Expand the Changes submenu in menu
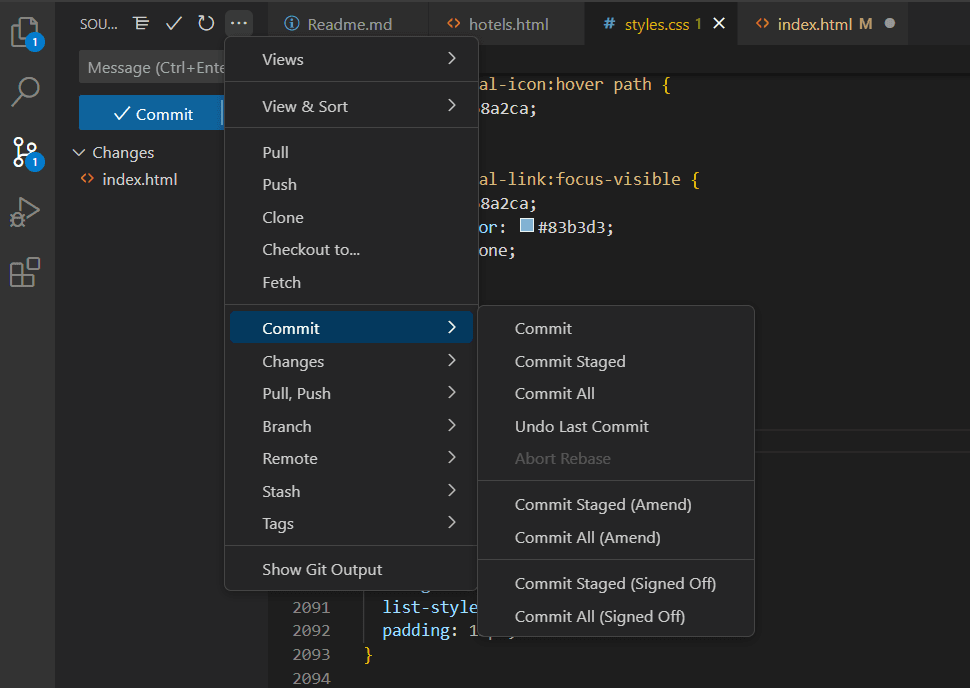Image resolution: width=970 pixels, height=688 pixels. 351,361
